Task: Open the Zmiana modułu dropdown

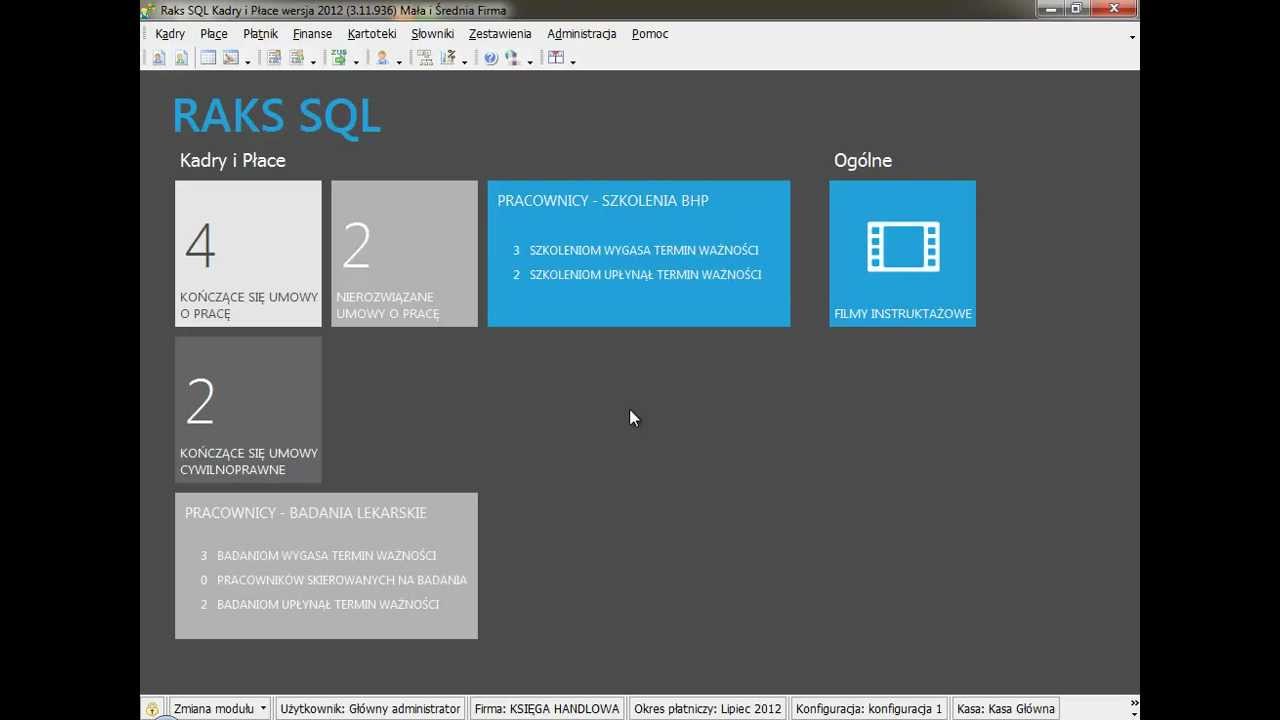Action: click(220, 709)
